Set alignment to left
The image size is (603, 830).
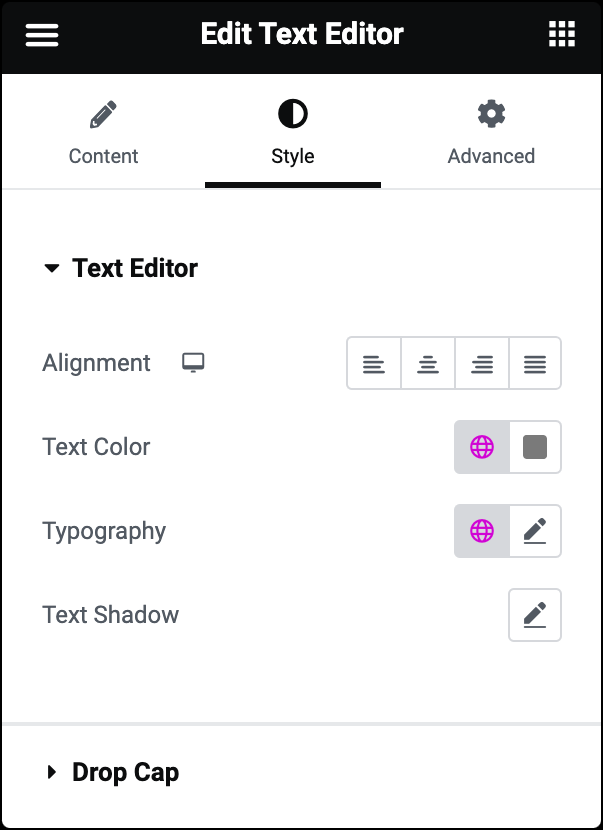click(374, 363)
